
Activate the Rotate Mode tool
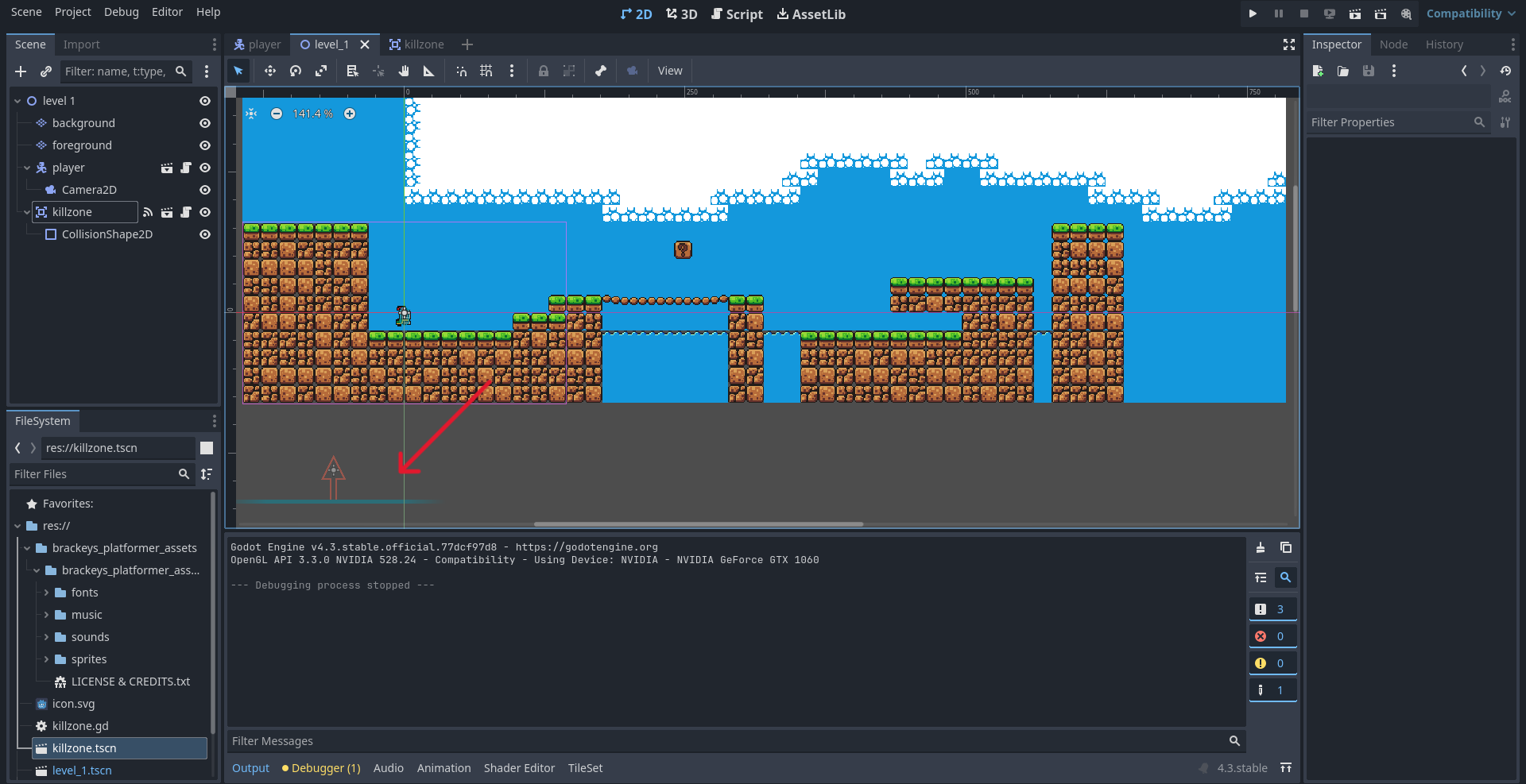[x=296, y=71]
